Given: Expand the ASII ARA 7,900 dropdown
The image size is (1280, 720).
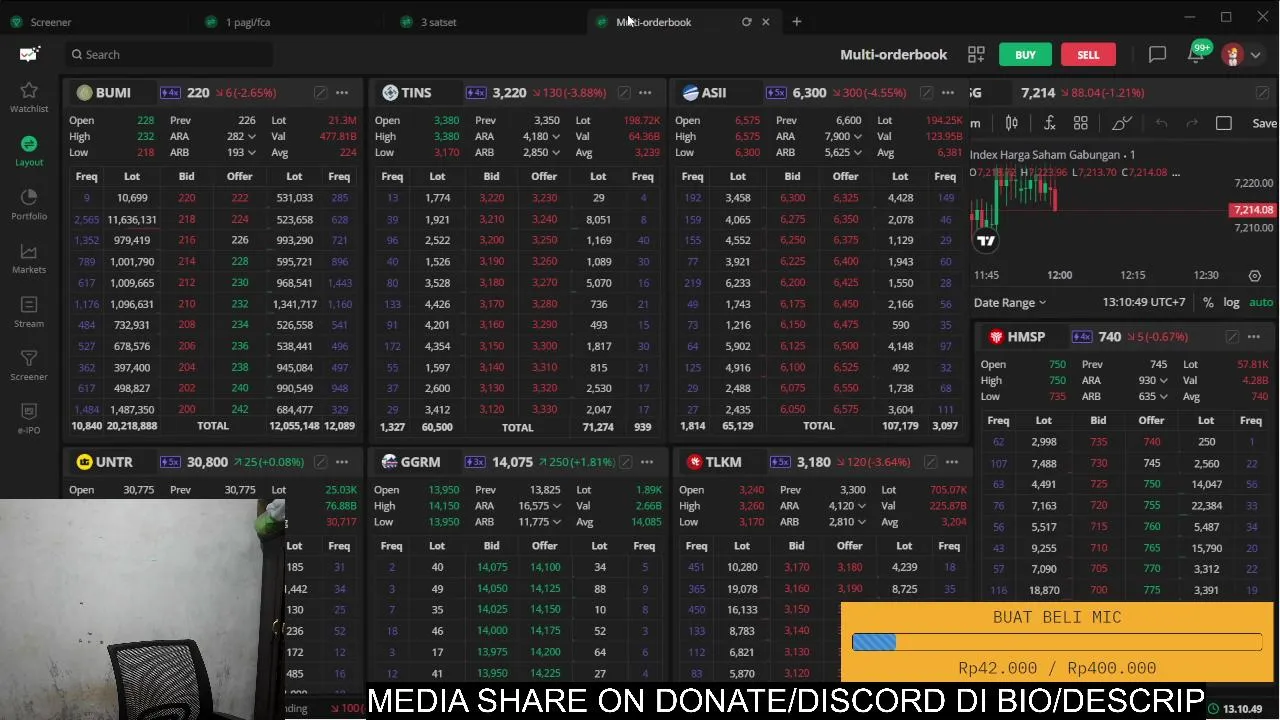Looking at the screenshot, I should 857,137.
